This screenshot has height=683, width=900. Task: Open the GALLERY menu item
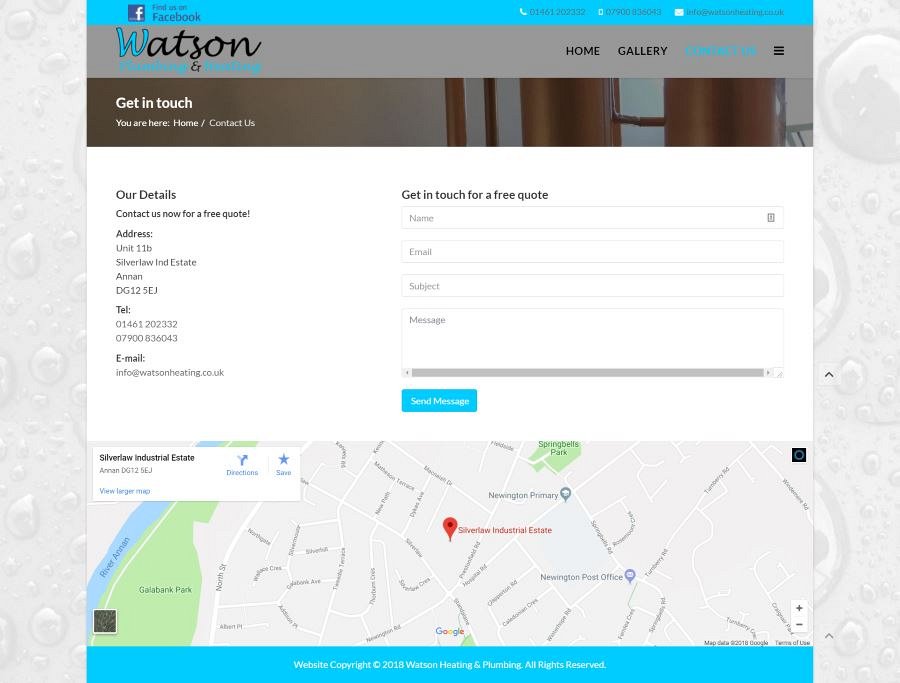[642, 51]
